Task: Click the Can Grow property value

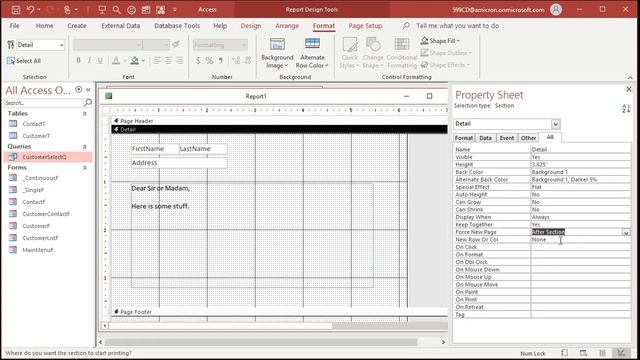Action: tap(580, 202)
